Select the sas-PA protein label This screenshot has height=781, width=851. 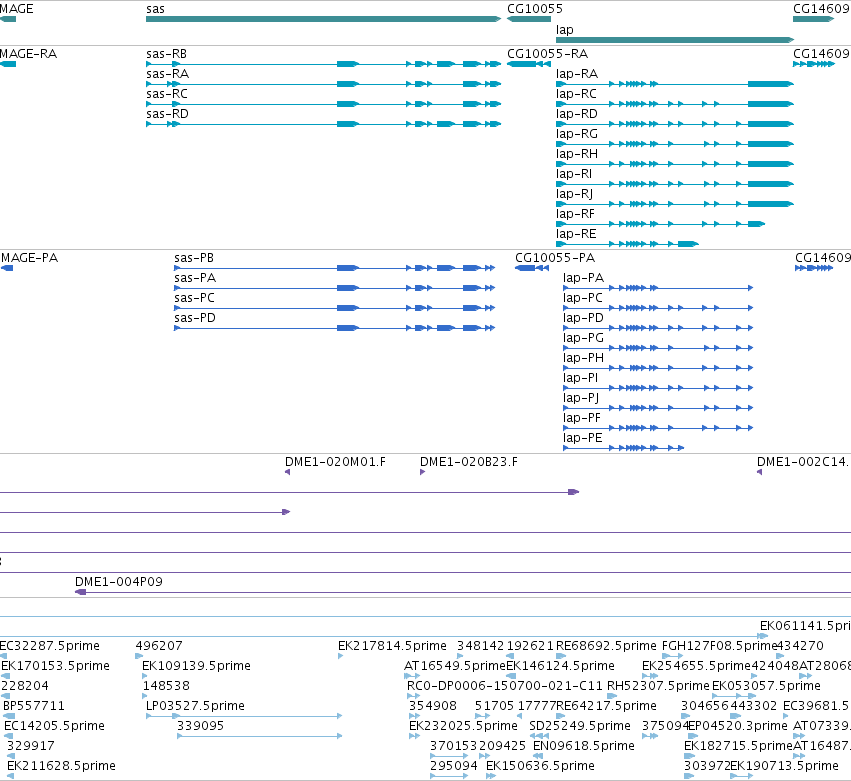(x=195, y=278)
